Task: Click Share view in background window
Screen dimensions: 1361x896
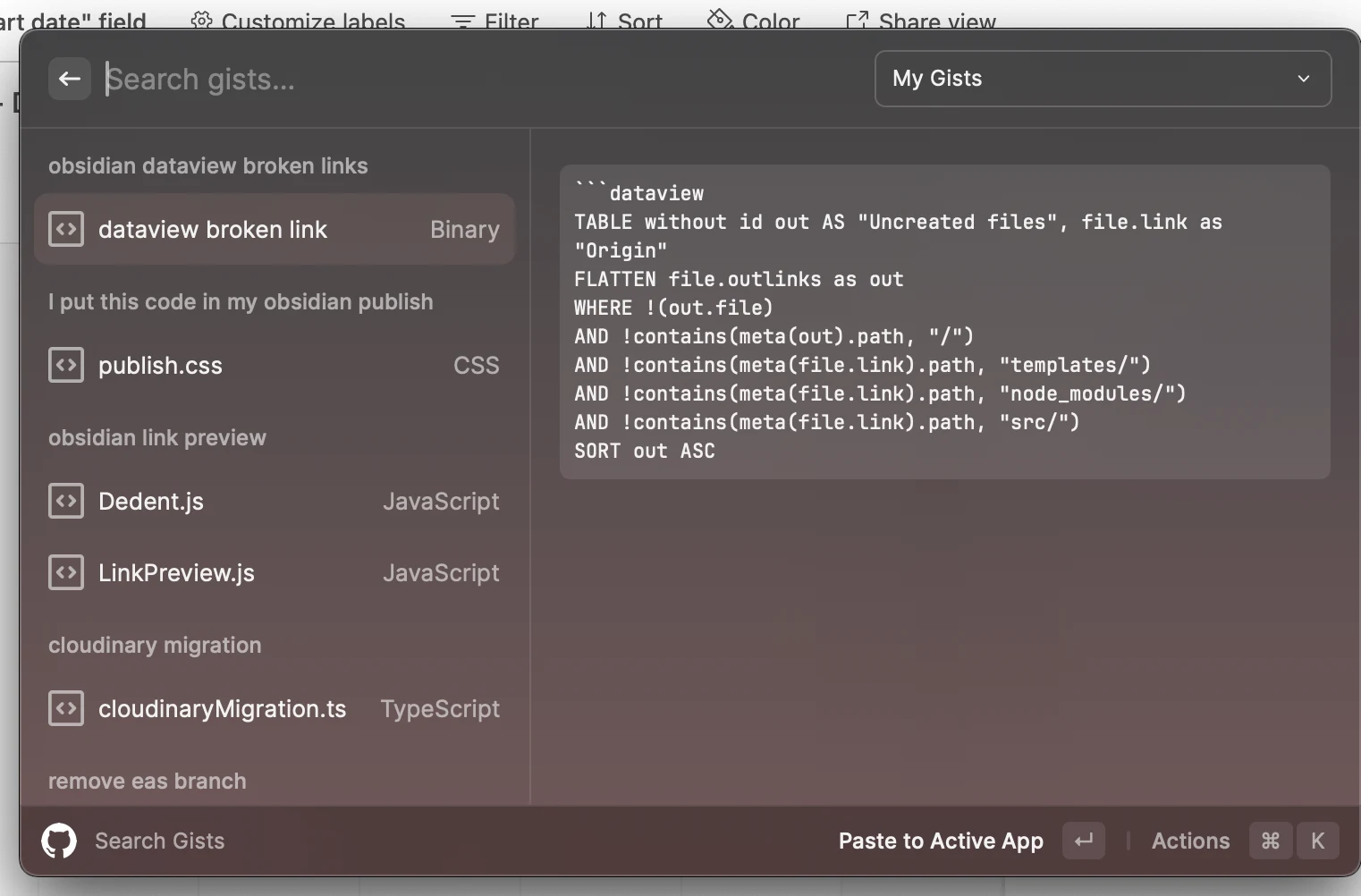Action: coord(921,20)
